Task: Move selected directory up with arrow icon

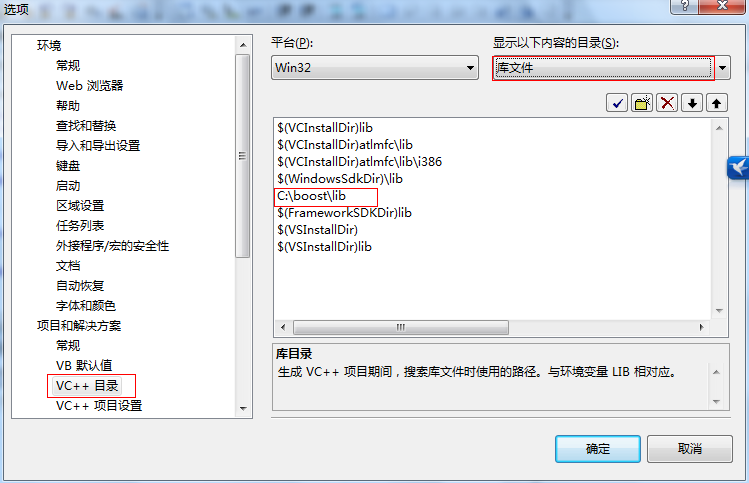Action: pos(717,103)
